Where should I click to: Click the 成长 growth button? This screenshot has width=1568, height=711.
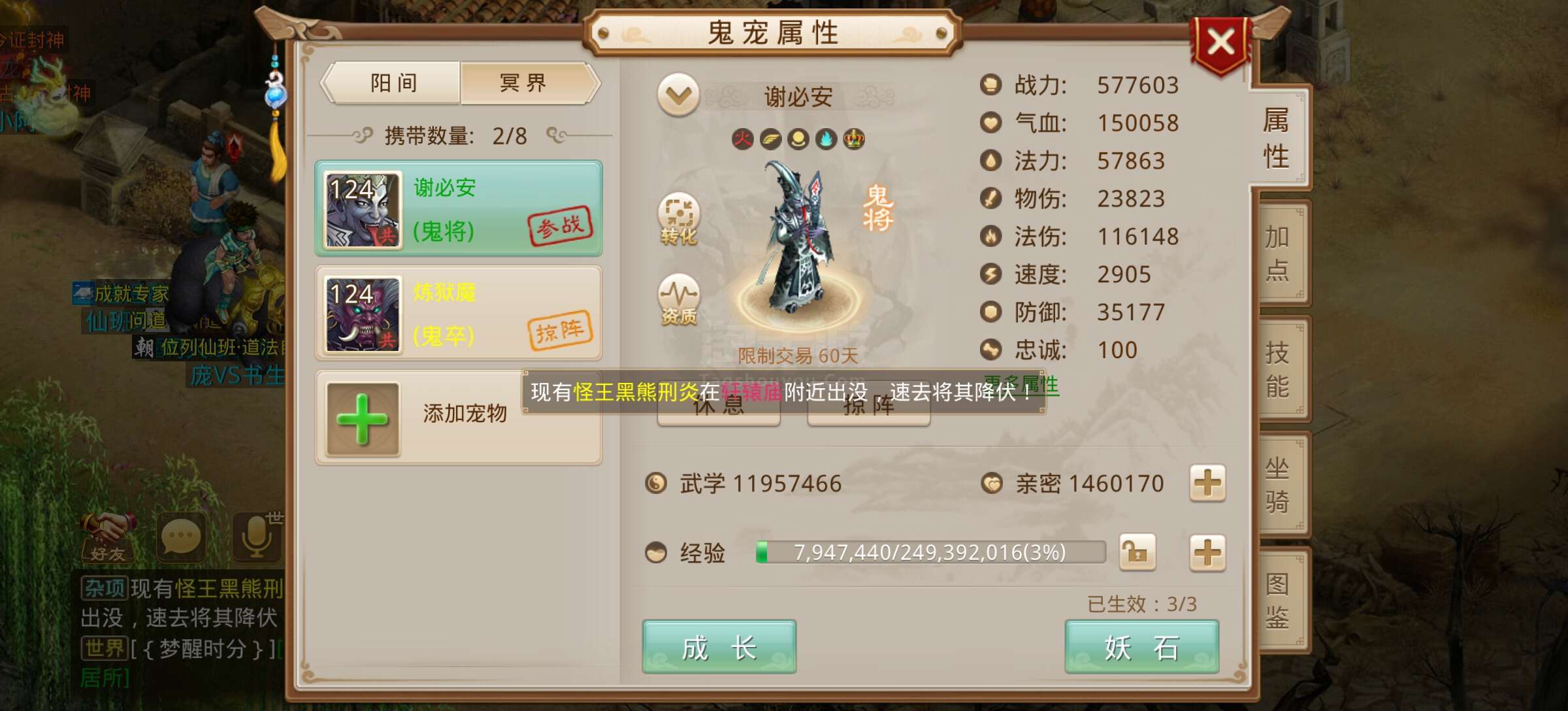pos(719,647)
